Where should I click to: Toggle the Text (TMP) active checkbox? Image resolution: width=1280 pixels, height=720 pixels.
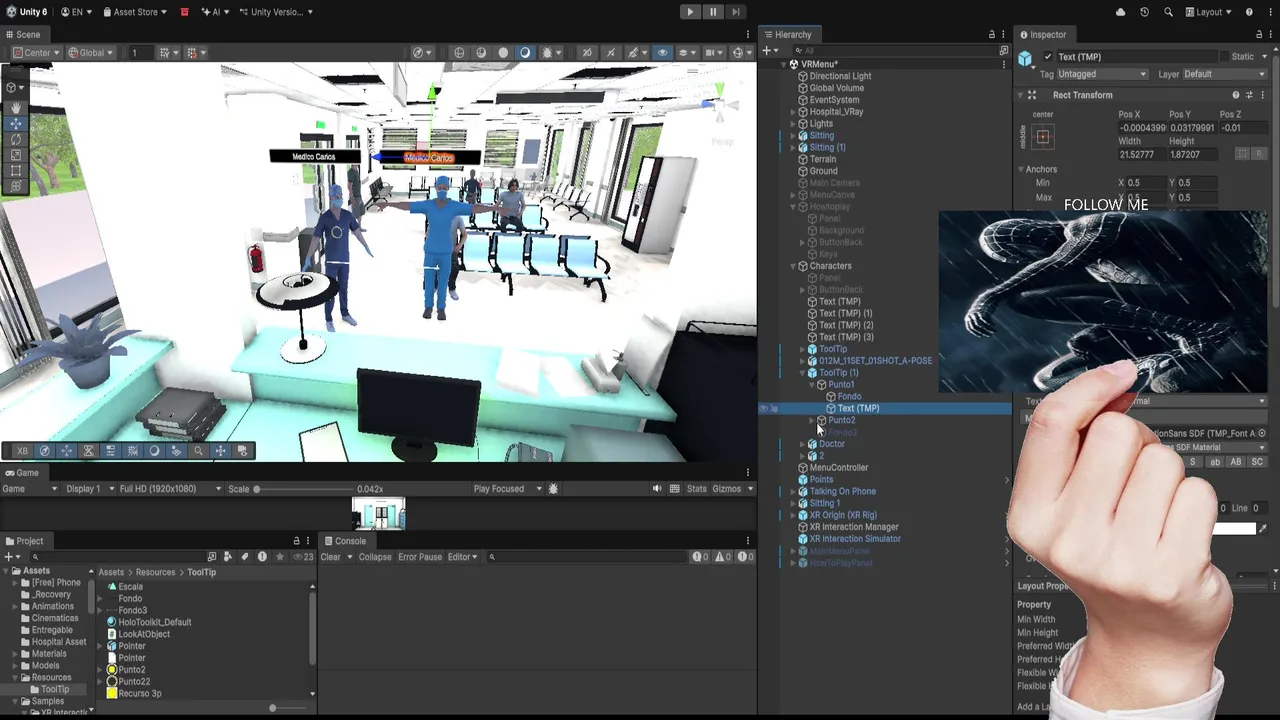[1047, 57]
